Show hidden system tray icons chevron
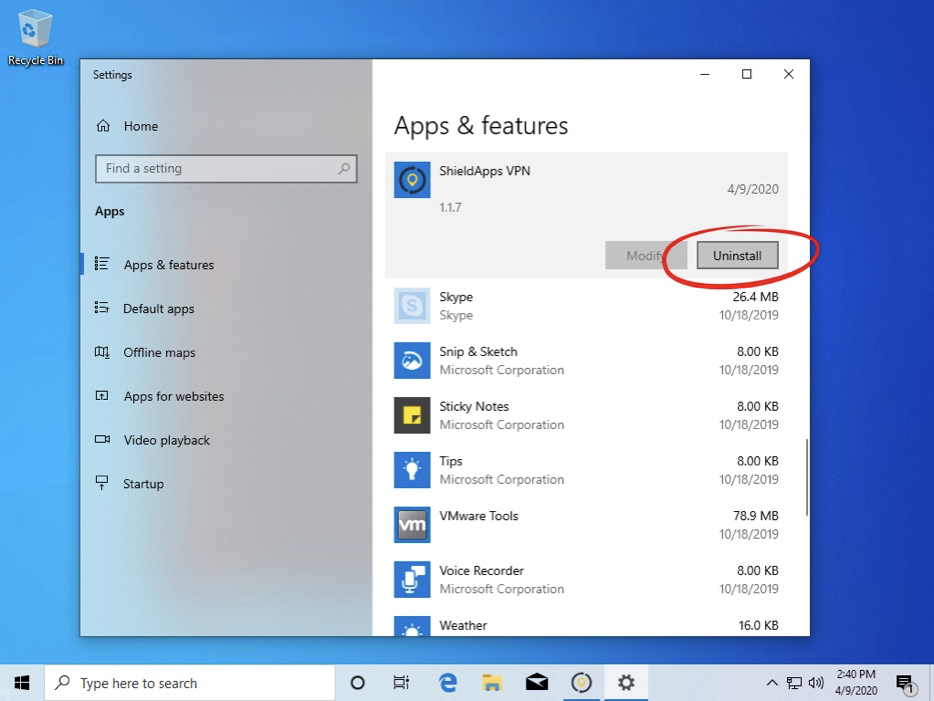 (772, 683)
